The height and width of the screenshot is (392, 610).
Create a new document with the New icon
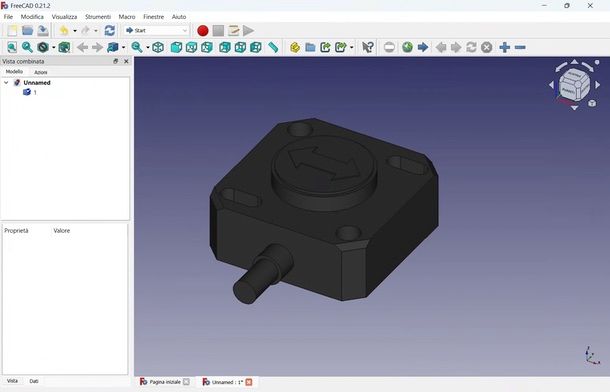(12, 31)
